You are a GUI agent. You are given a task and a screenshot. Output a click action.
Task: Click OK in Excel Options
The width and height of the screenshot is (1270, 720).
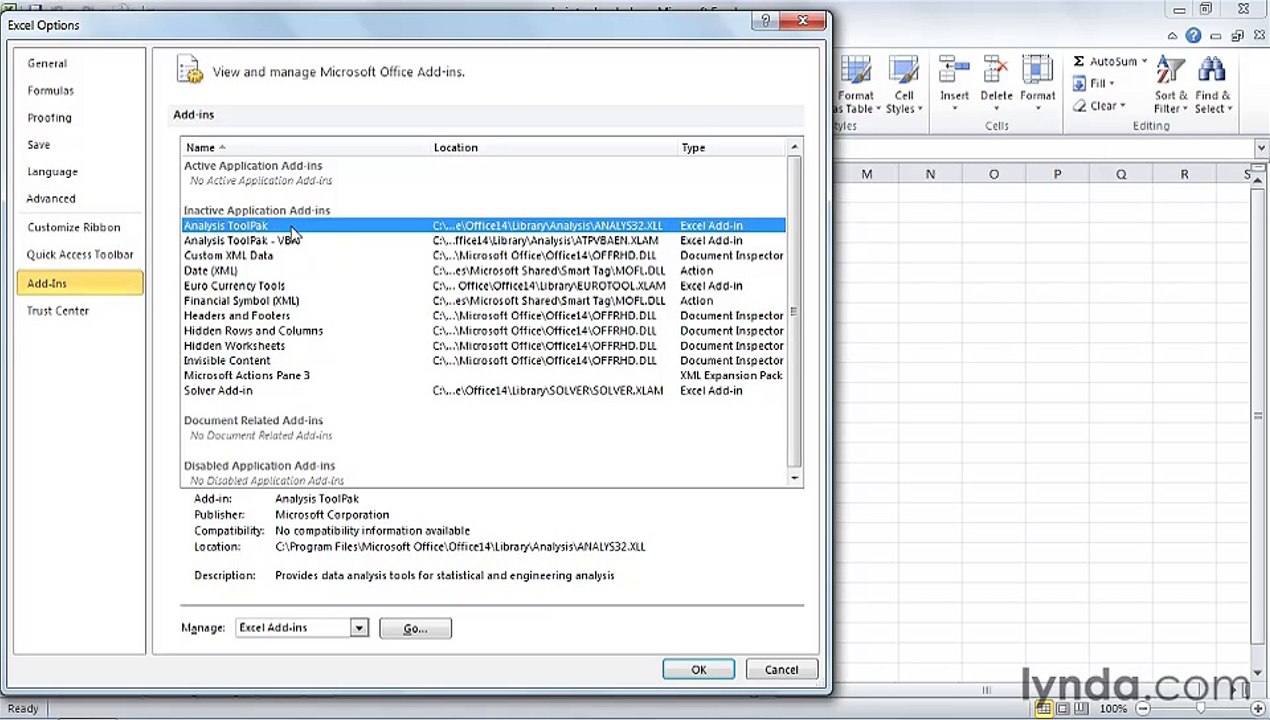click(x=698, y=670)
